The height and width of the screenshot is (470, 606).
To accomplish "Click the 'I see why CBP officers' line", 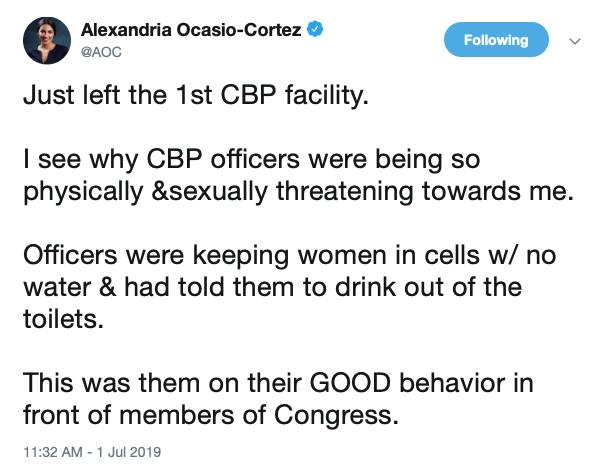I will 252,159.
